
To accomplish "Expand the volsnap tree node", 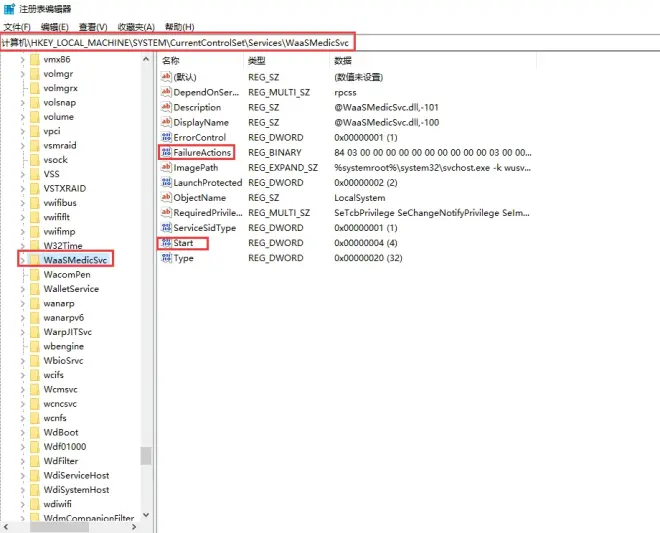I will (x=22, y=102).
